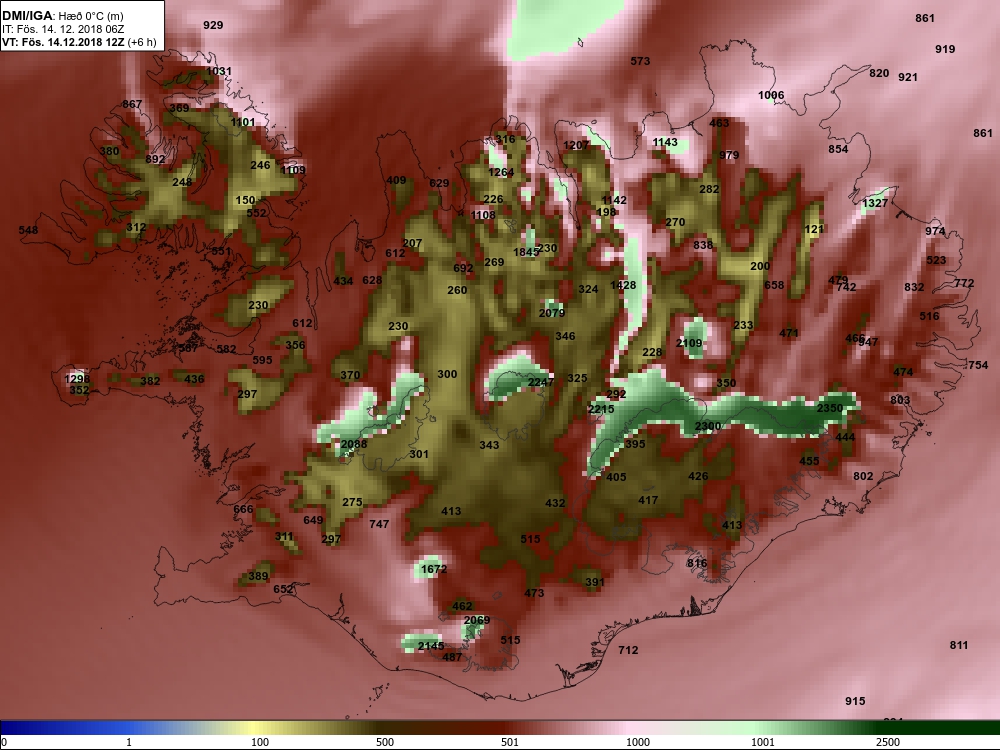Click the point labeled "838"
The height and width of the screenshot is (750, 1000).
point(703,245)
